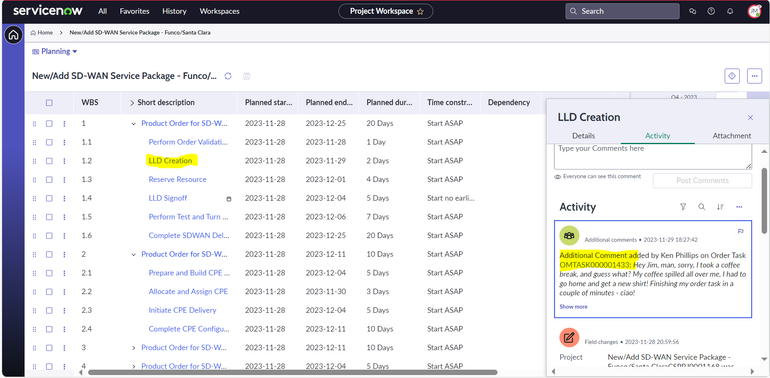Viewport: 770px width, 378px height.
Task: Click the Project Workspace pill button
Action: 385,11
